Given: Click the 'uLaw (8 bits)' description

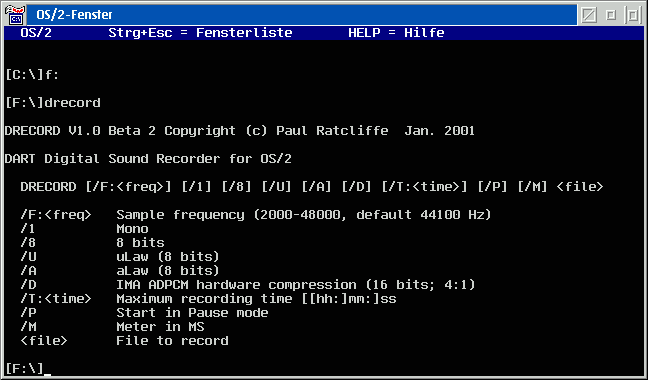Looking at the screenshot, I should click(167, 257).
